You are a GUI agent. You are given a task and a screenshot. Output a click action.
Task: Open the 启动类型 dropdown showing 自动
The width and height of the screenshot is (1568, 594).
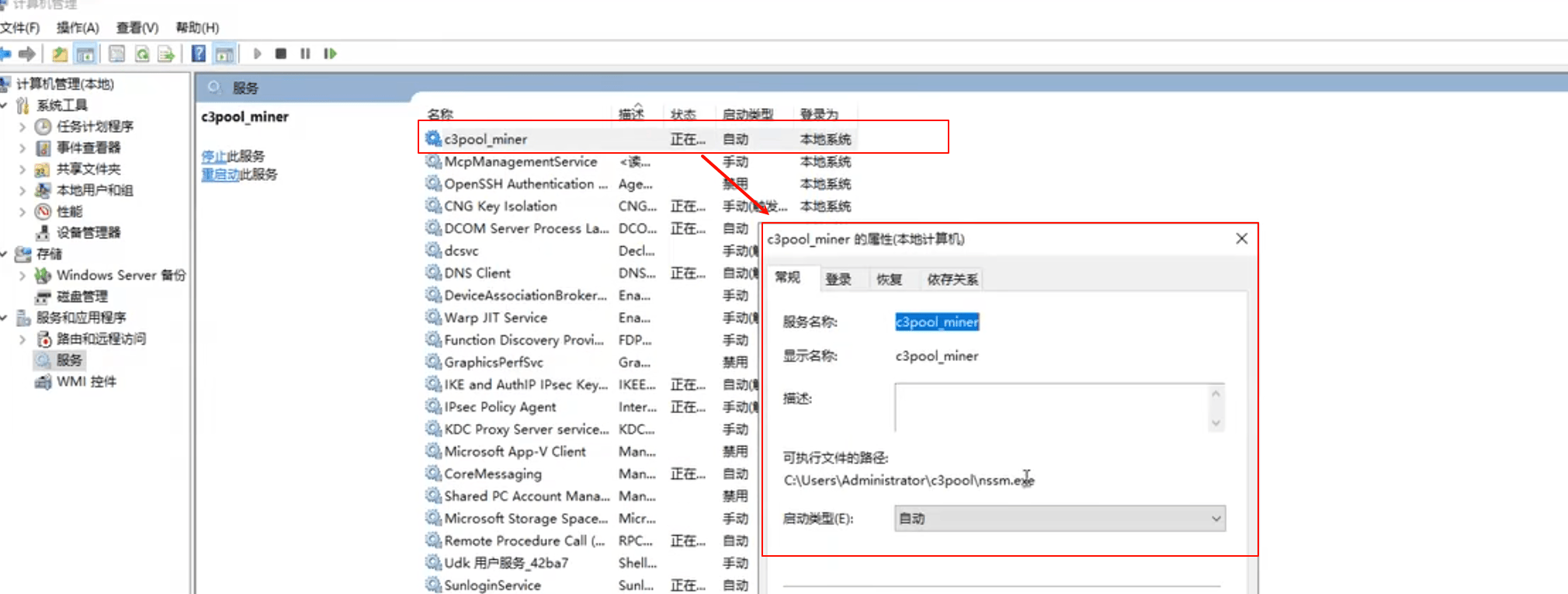[x=1060, y=519]
